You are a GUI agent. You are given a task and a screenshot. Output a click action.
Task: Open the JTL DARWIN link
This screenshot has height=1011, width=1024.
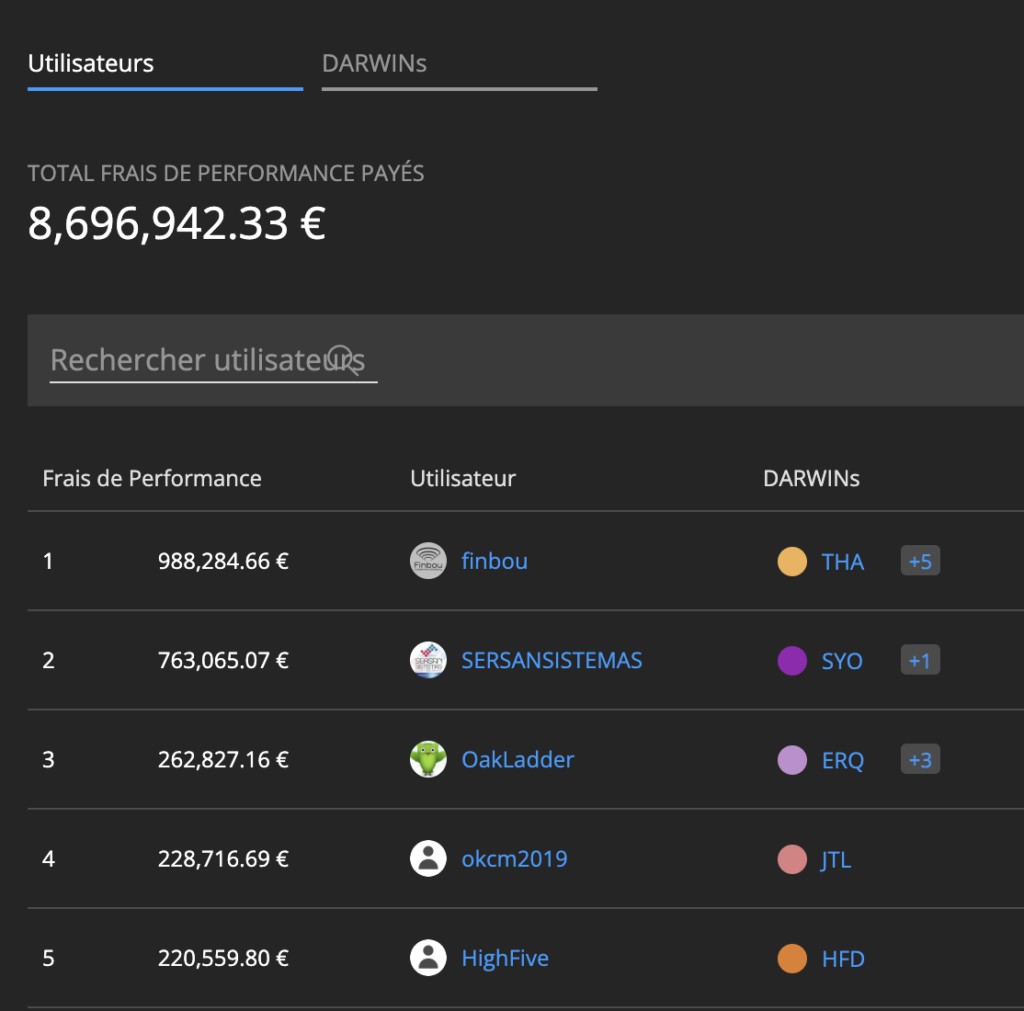(836, 859)
